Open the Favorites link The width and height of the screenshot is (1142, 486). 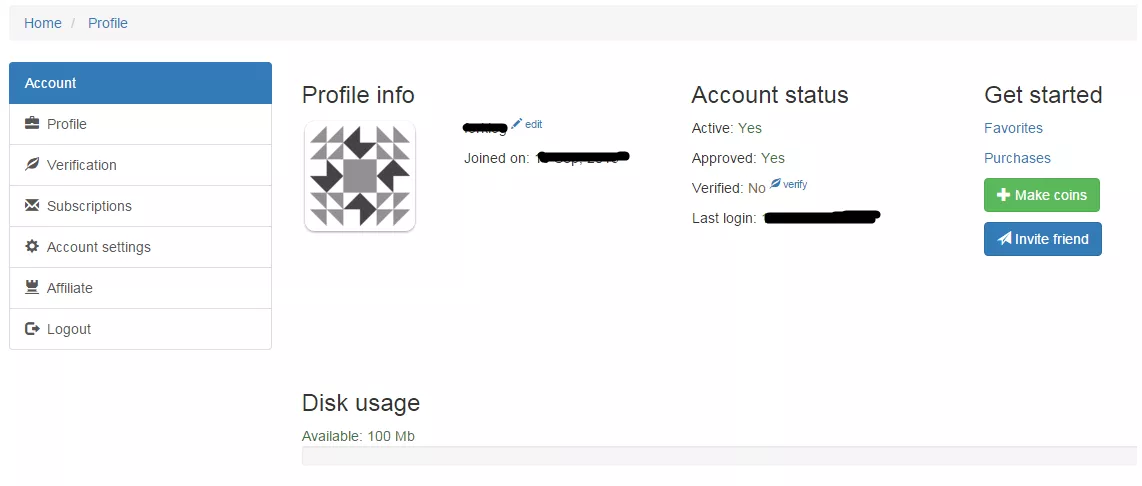click(1013, 128)
